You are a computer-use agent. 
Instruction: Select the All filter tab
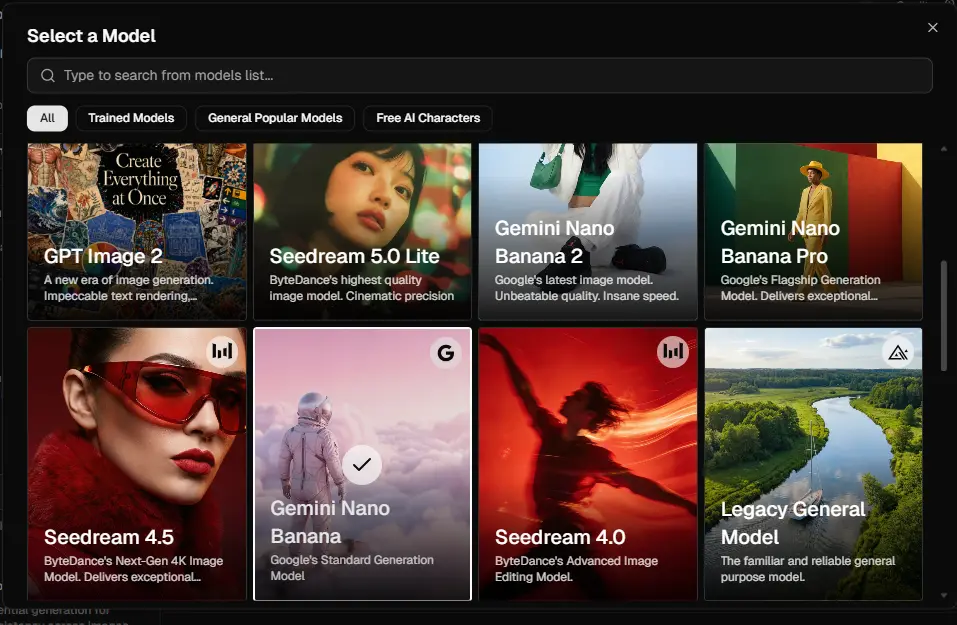click(x=48, y=118)
